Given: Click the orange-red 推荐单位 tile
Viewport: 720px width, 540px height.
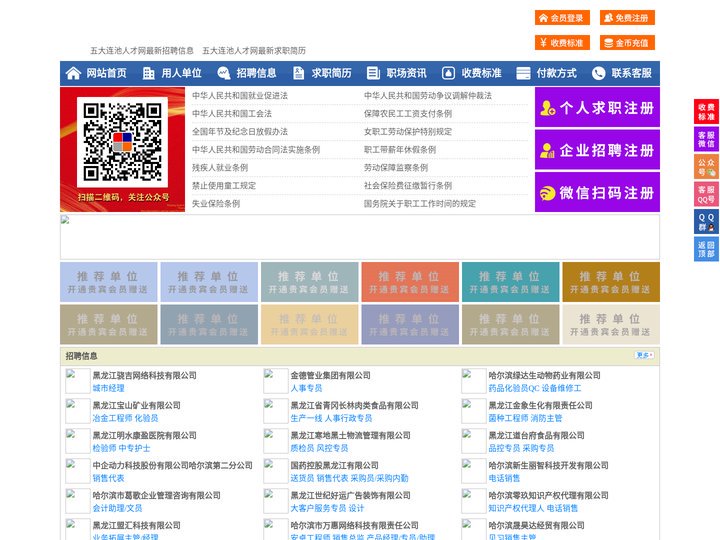Looking at the screenshot, I should click(x=410, y=282).
